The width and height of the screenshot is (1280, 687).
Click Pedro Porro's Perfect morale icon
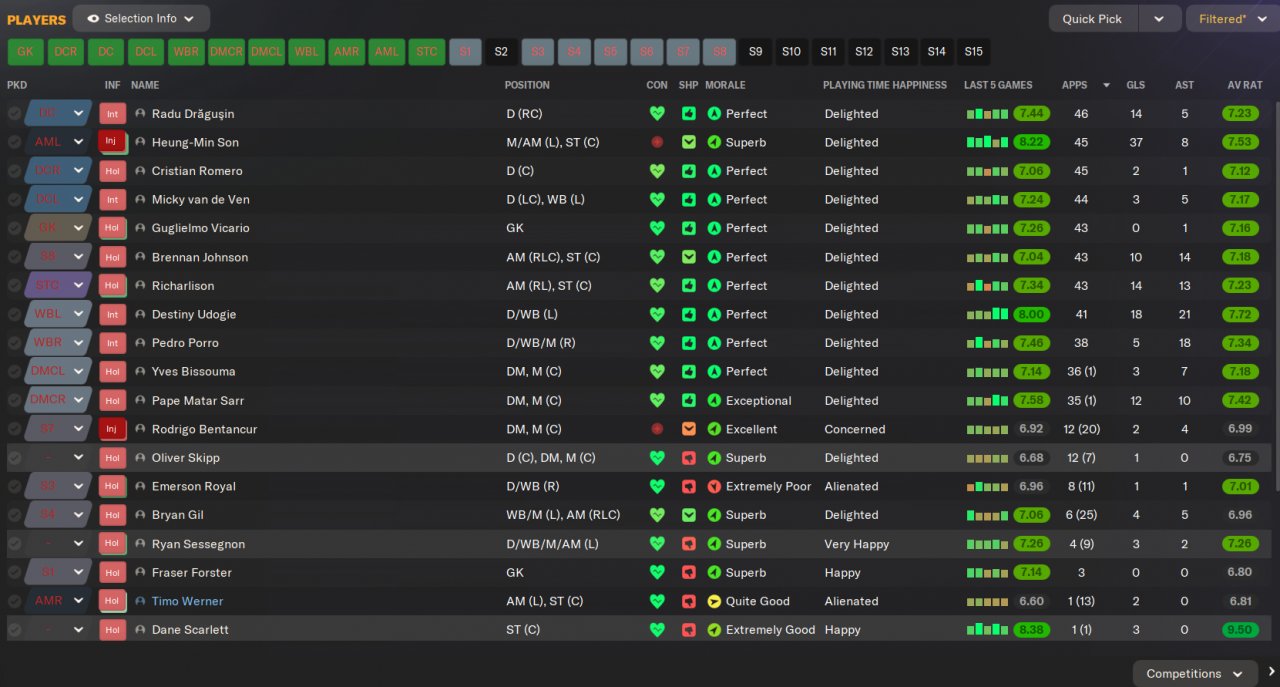714,343
